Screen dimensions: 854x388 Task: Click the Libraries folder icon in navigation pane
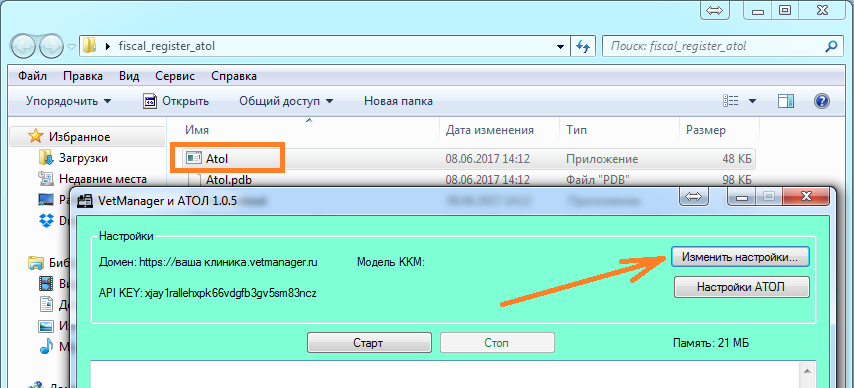(x=36, y=263)
